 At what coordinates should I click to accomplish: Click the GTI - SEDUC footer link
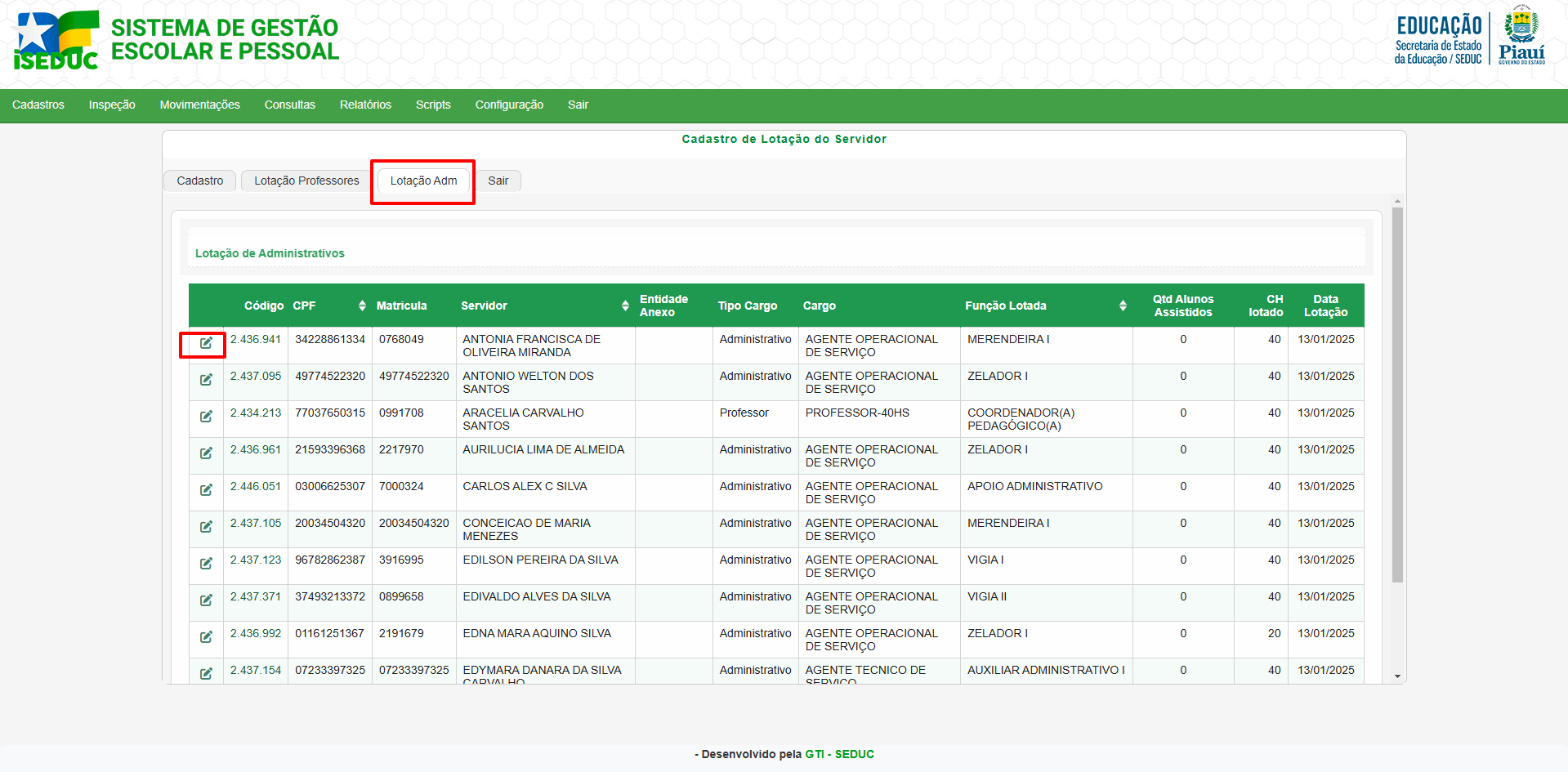(x=839, y=754)
